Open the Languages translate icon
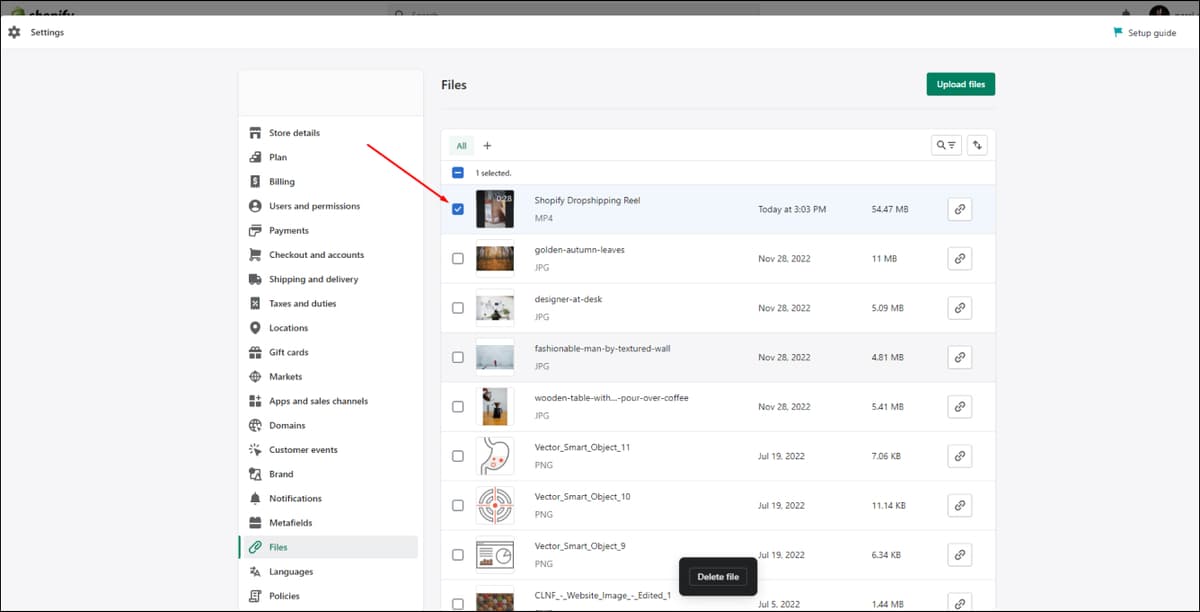This screenshot has width=1200, height=612. 255,572
